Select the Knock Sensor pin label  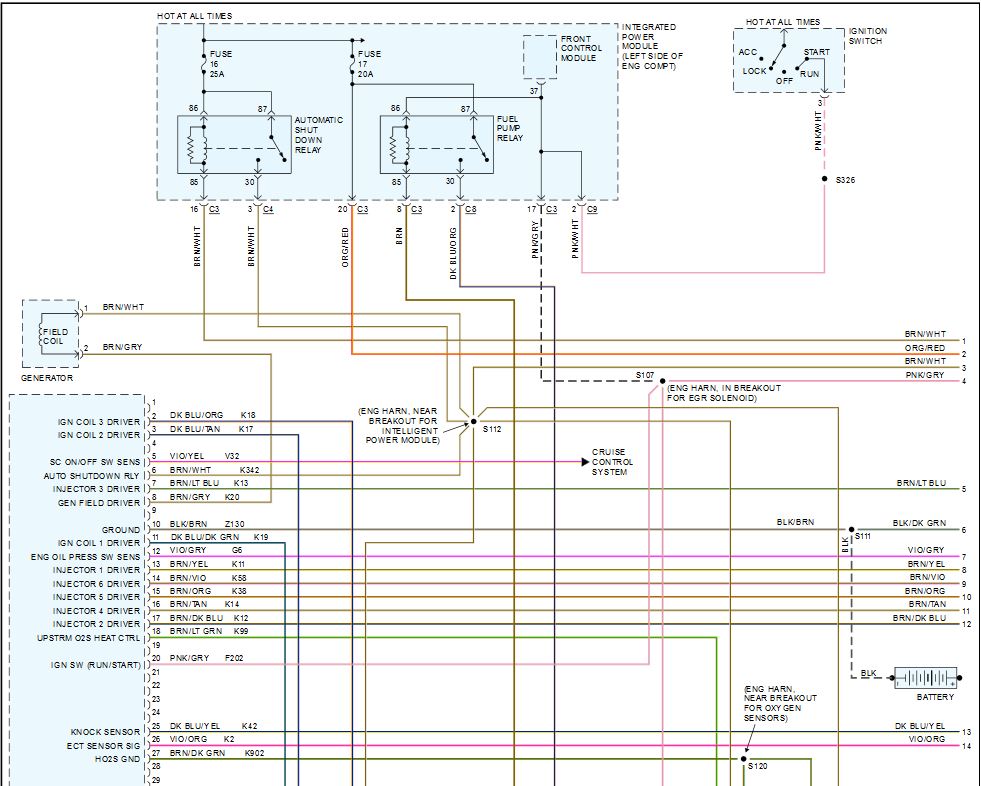tap(105, 732)
